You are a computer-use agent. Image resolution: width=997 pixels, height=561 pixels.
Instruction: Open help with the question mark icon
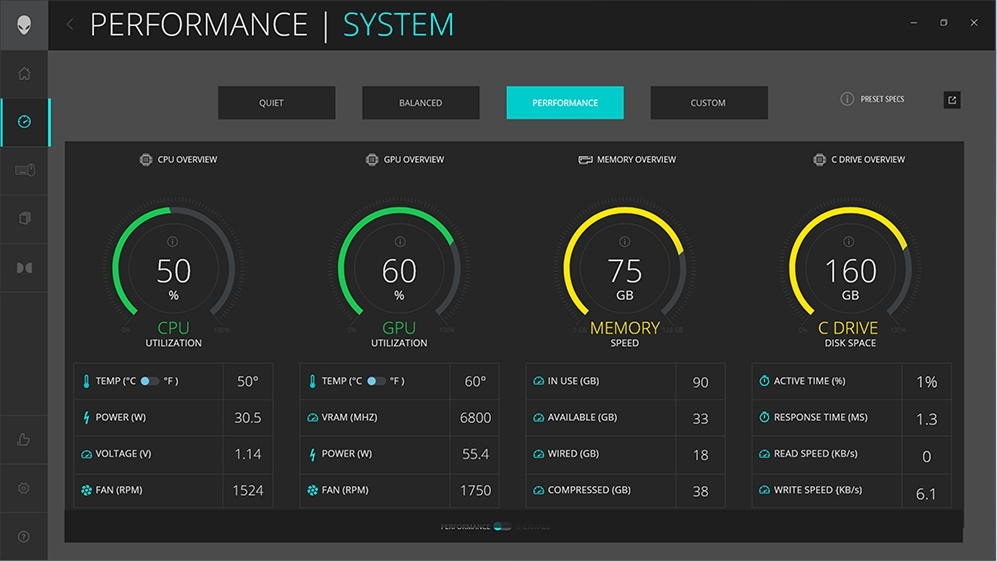[x=24, y=537]
